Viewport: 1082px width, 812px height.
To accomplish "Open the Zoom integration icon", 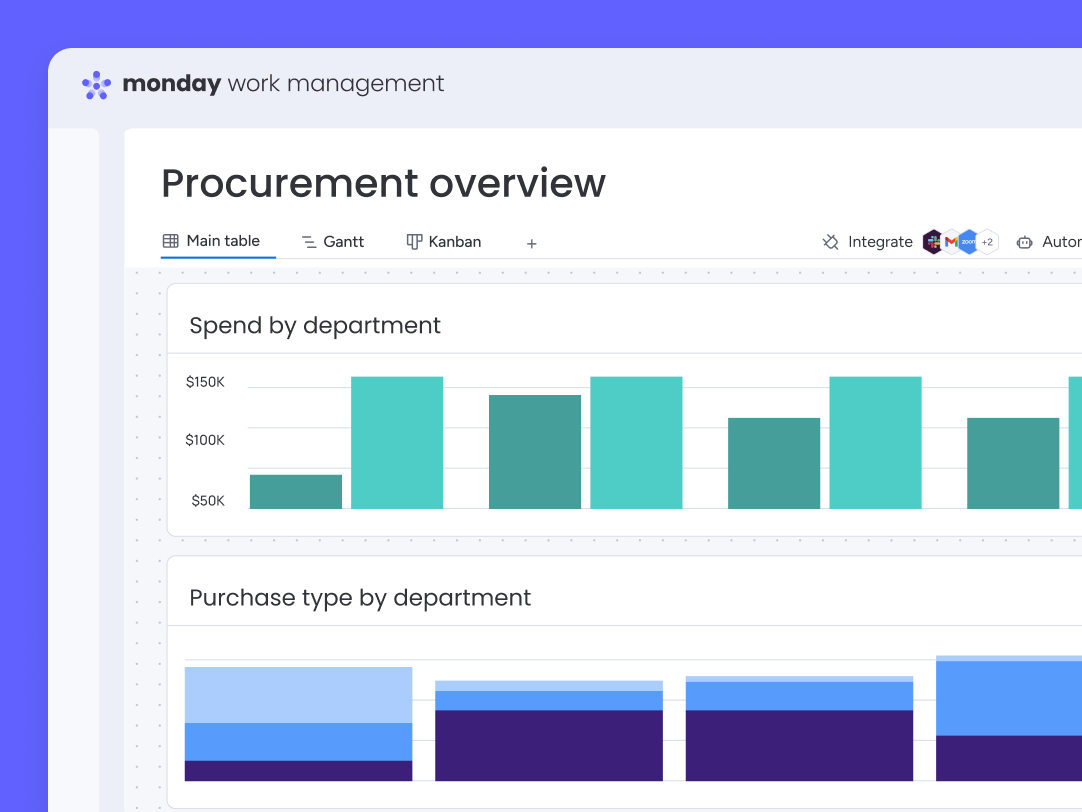I will [969, 241].
